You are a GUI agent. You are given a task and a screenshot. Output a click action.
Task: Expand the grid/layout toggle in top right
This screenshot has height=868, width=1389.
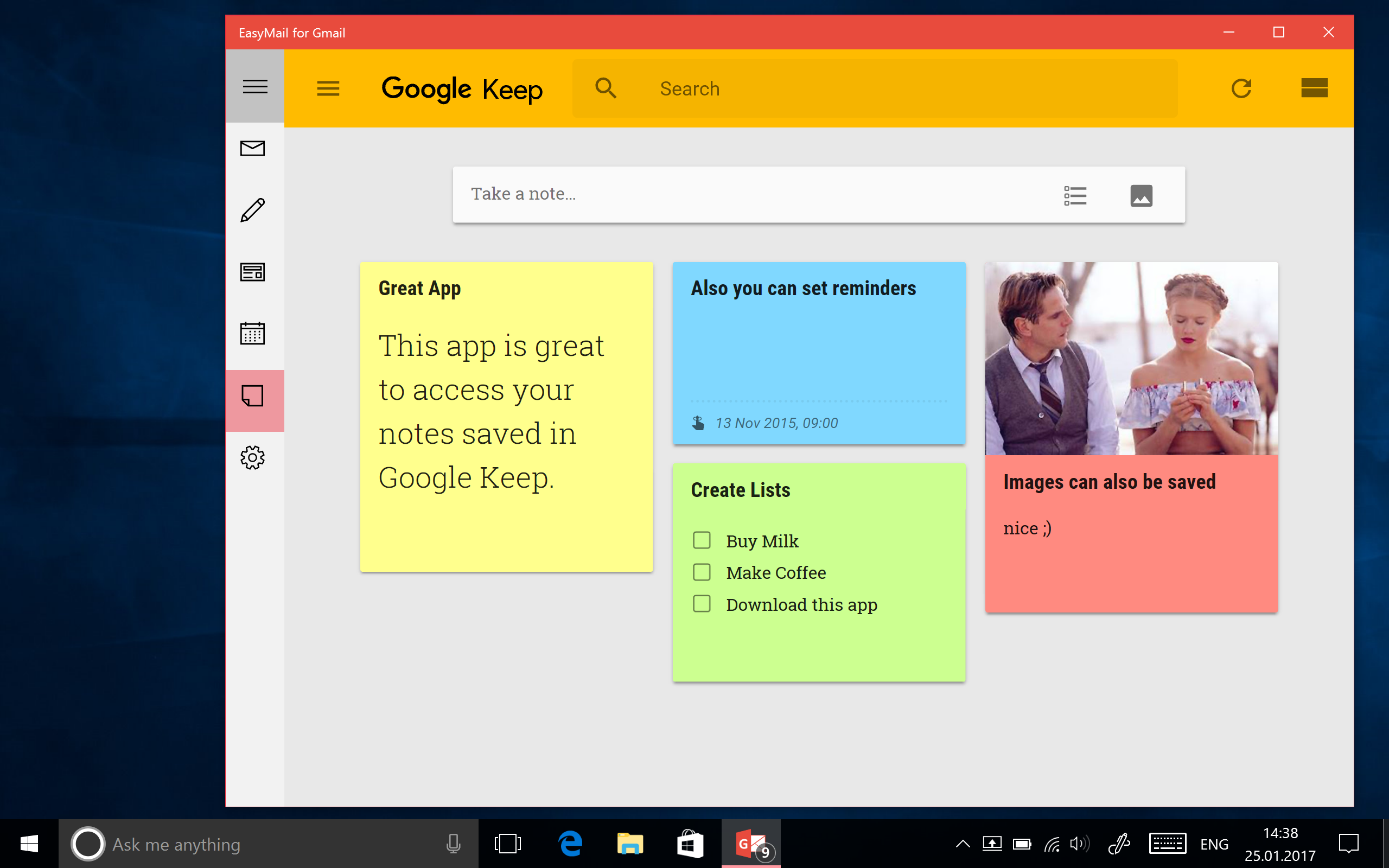(x=1314, y=88)
